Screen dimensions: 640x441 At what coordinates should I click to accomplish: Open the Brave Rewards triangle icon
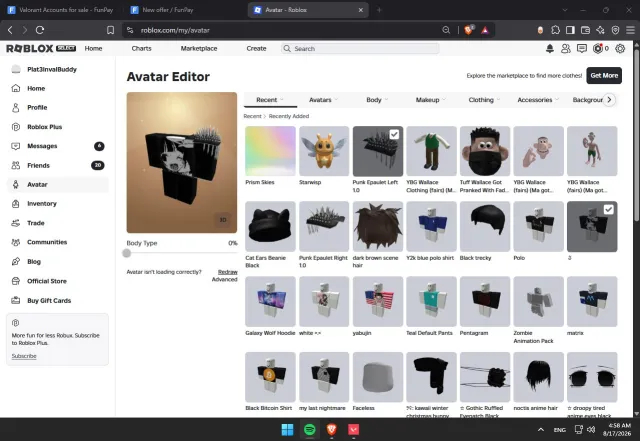click(485, 30)
